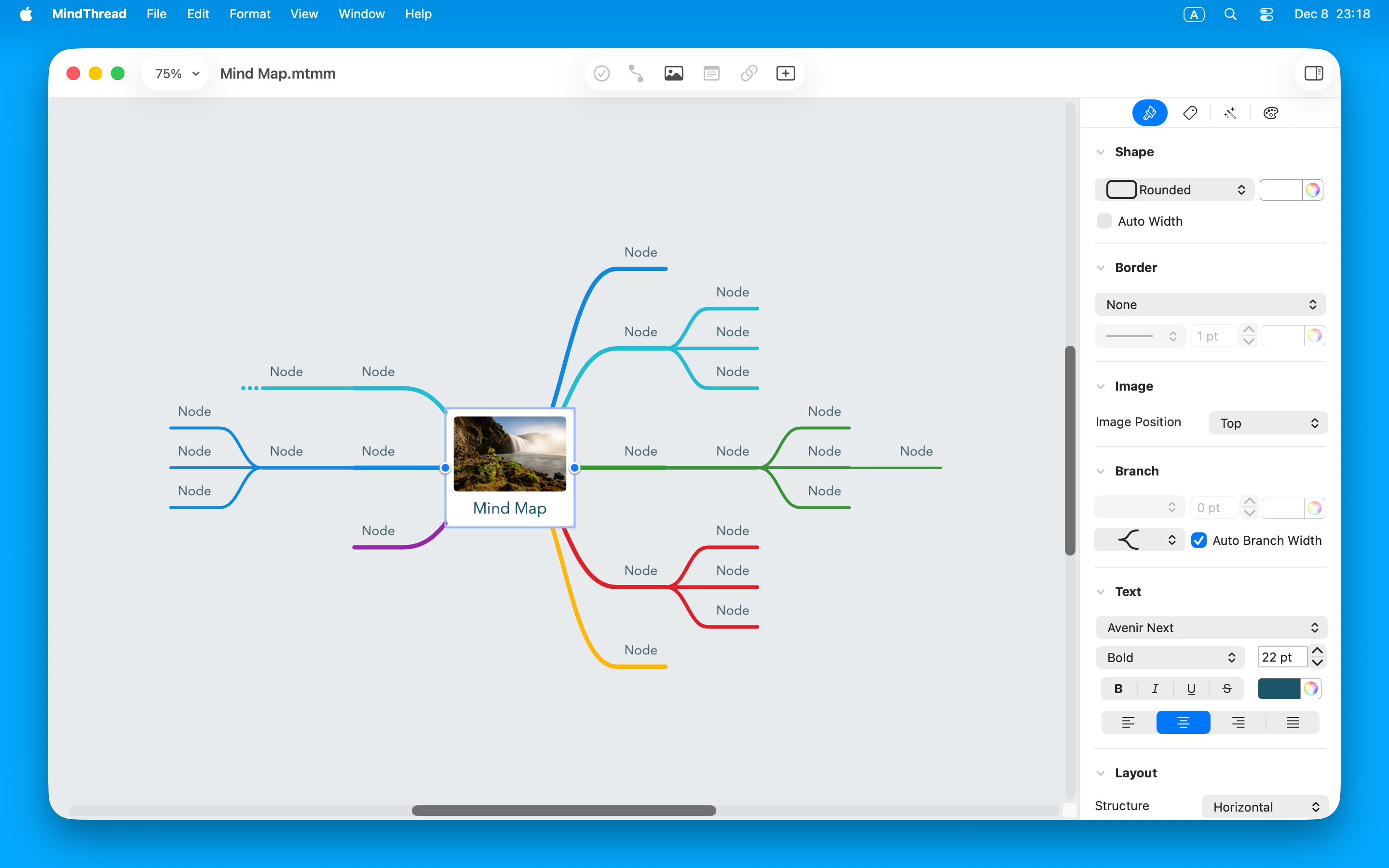
Task: Open the Avenir Next font dropdown
Action: click(1211, 627)
